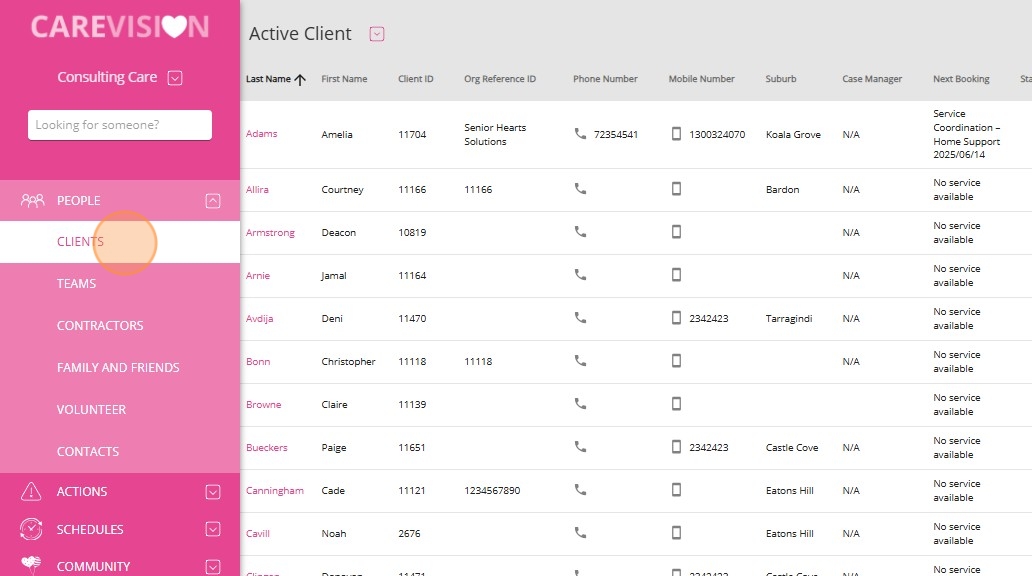Select Org Reference 'Senior Hearts Solutions'
1032x576 pixels.
(495, 134)
